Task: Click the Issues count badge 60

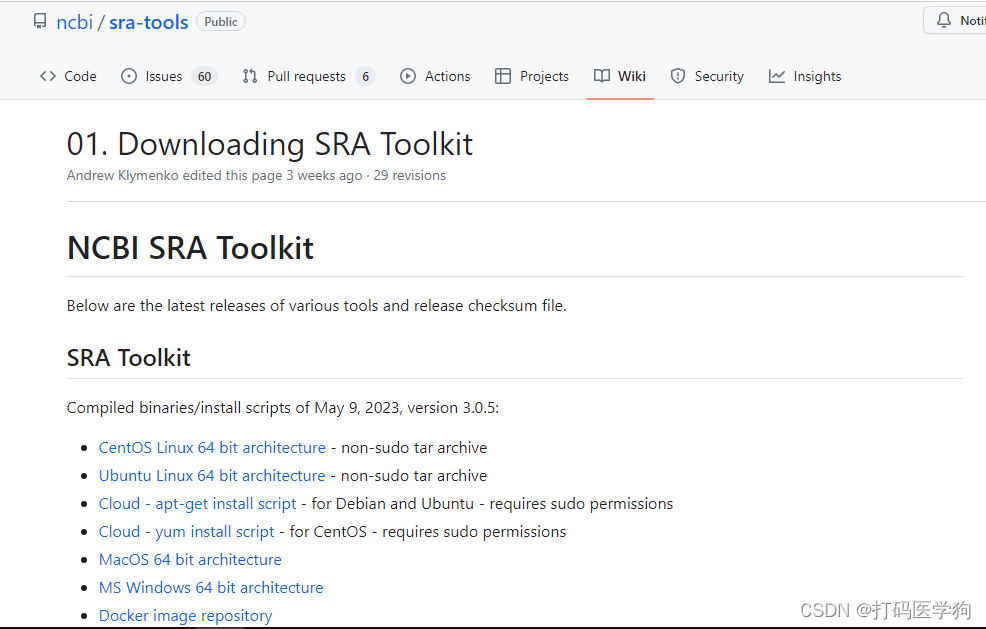Action: [x=204, y=76]
